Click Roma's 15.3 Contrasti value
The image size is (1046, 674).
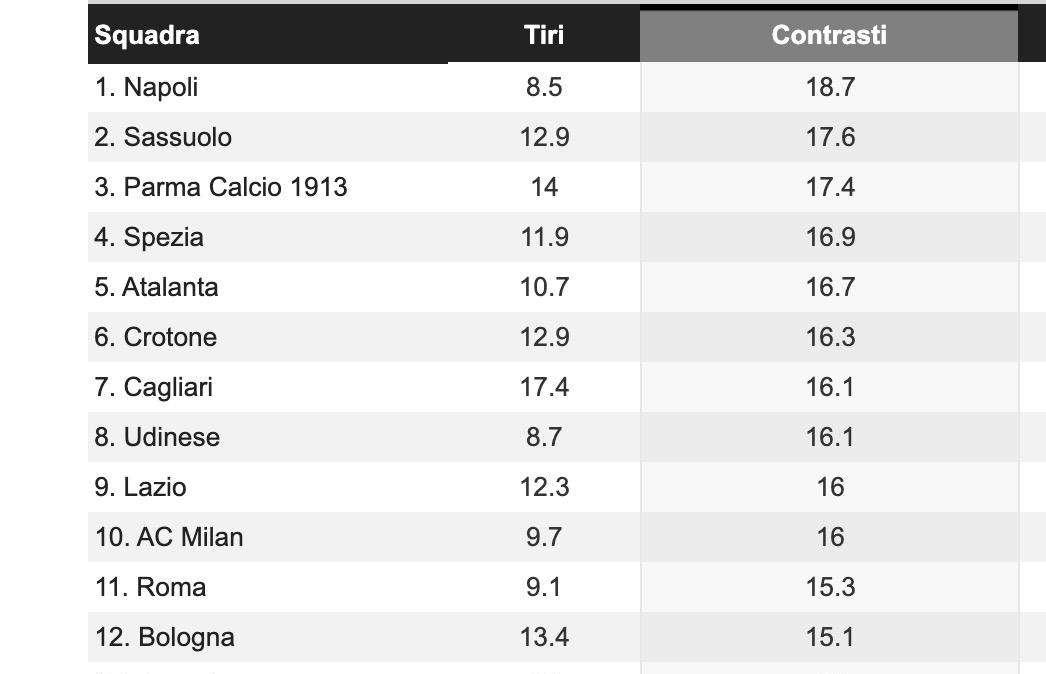pos(830,587)
